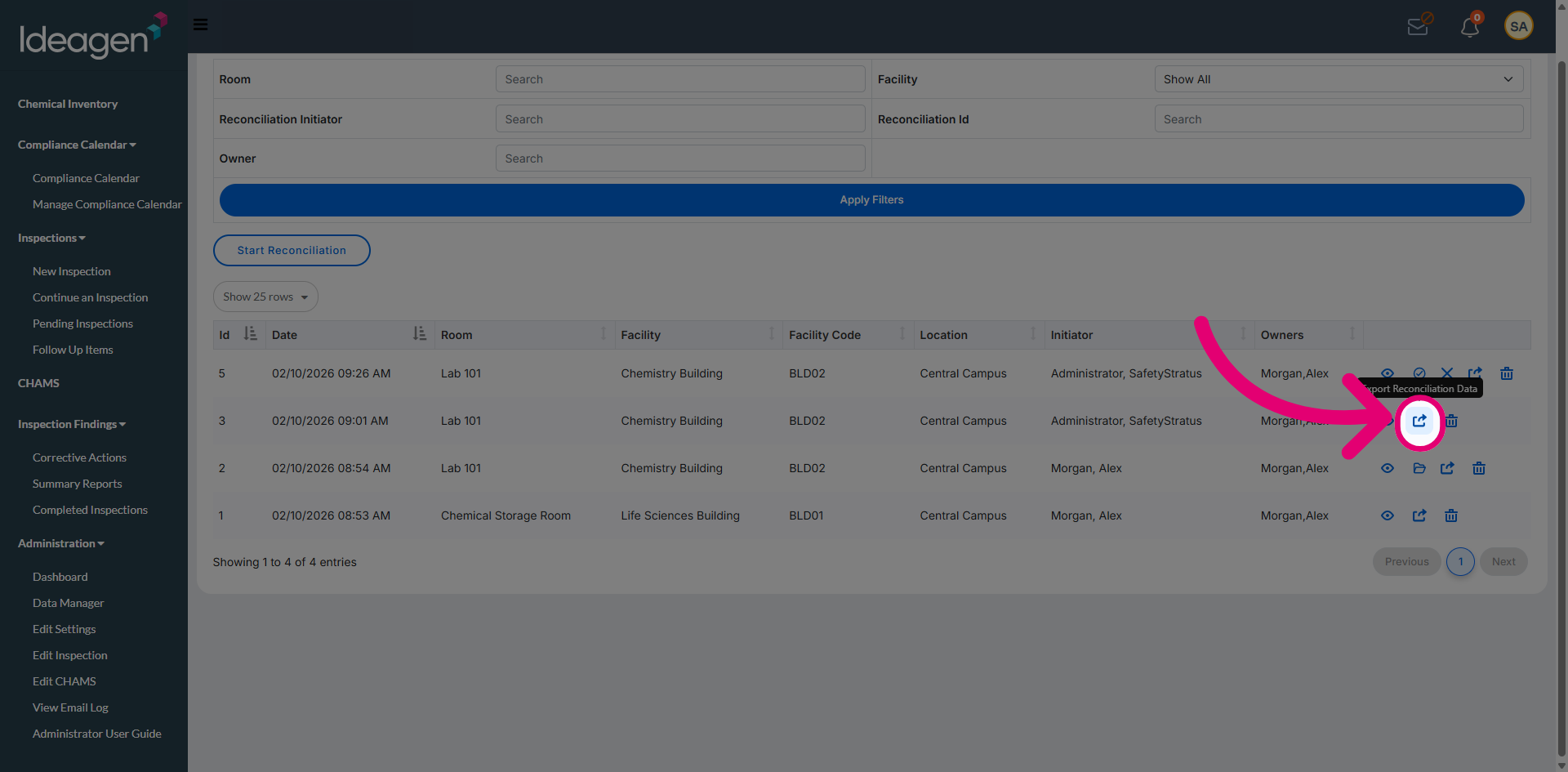1568x772 pixels.
Task: Click '02/10/2026 09:26 AM' date cell
Action: tap(331, 373)
